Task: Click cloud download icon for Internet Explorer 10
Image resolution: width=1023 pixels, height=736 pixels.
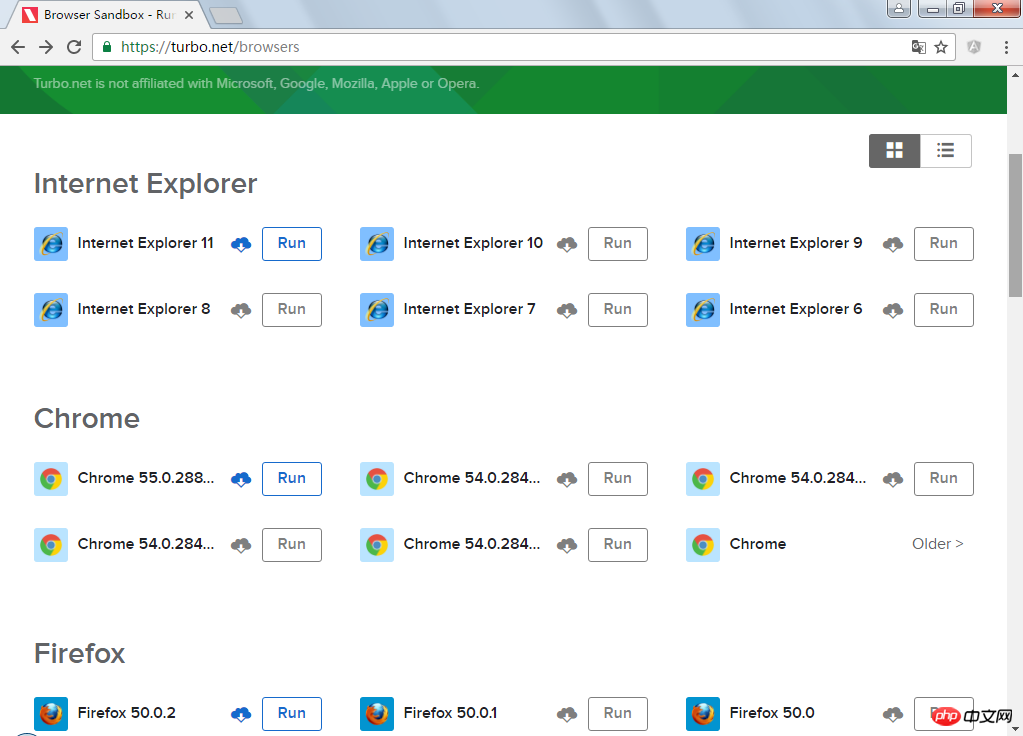Action: coord(567,245)
